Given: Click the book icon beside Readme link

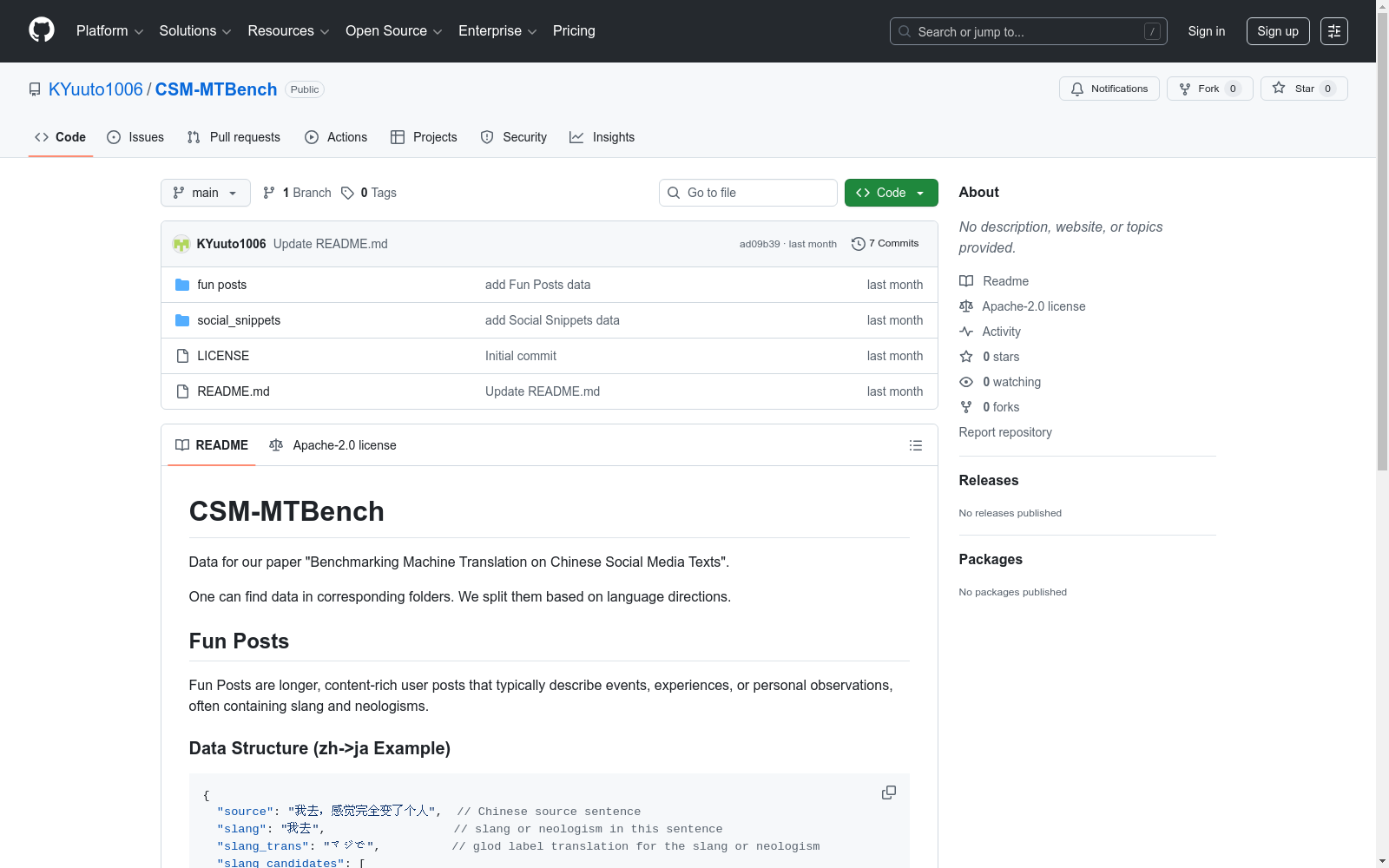Looking at the screenshot, I should 966,281.
